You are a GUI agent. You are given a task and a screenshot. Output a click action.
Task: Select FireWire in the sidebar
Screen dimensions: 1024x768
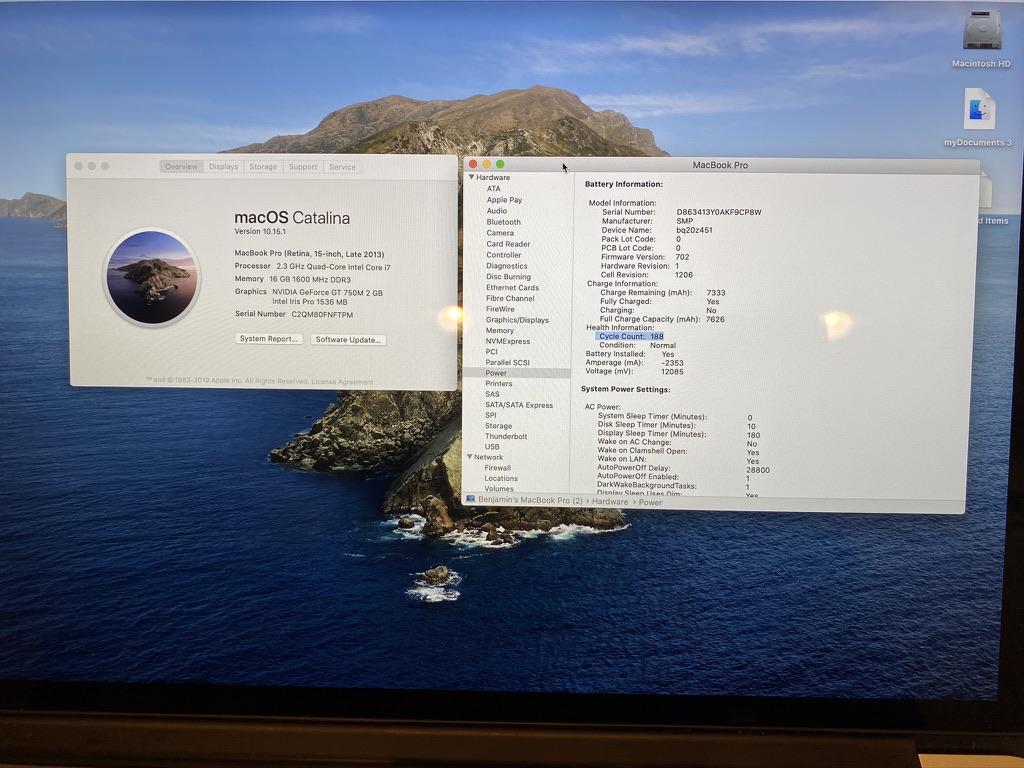[x=500, y=309]
